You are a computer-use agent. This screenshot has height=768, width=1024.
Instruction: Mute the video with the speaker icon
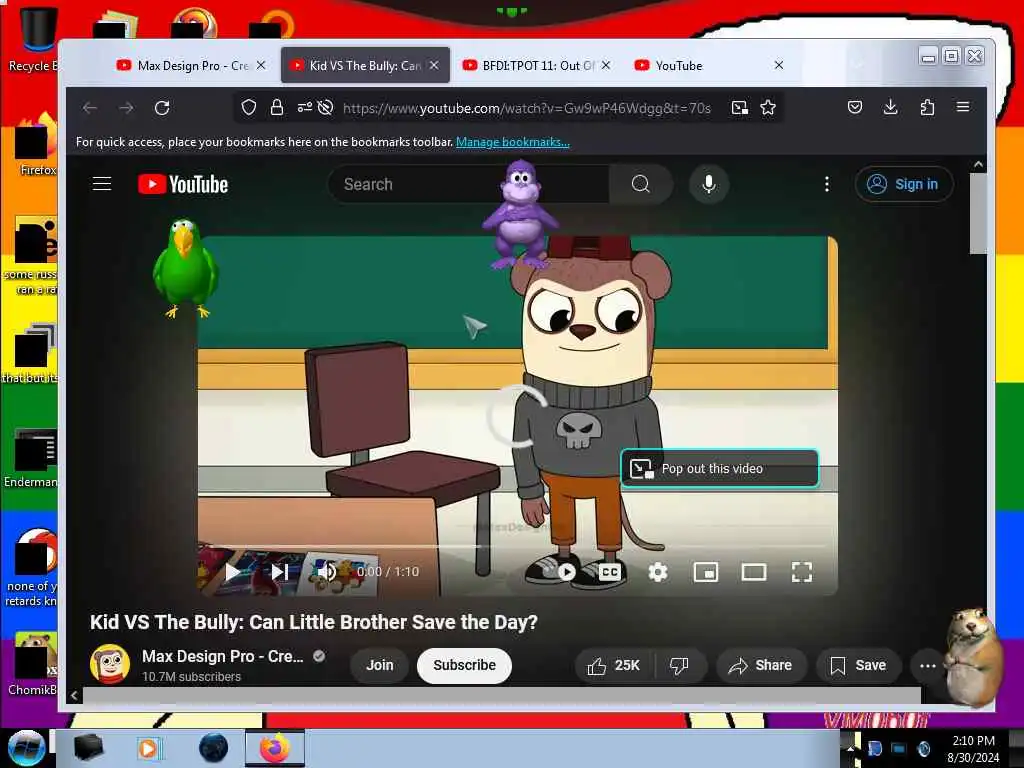point(326,572)
